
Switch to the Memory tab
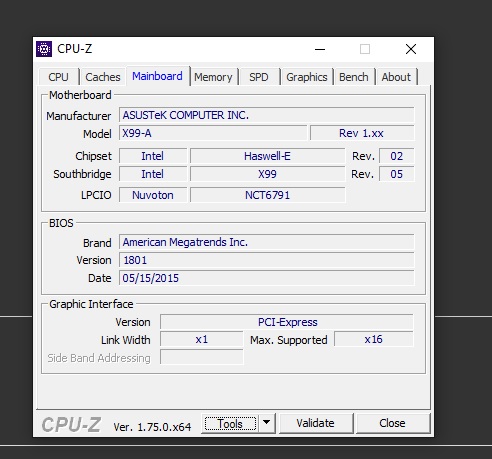tap(213, 77)
